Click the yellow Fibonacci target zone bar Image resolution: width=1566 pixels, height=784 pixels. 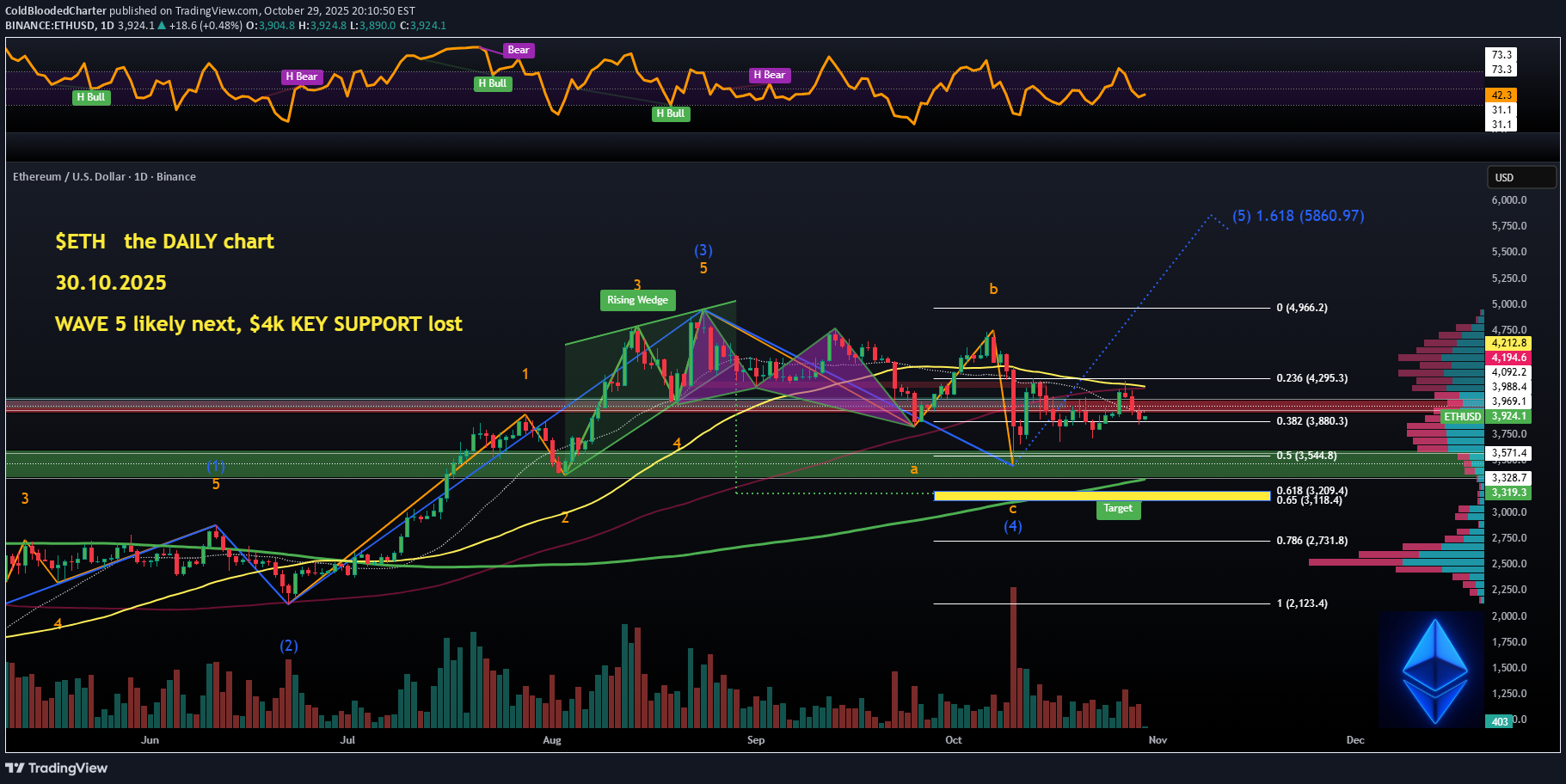(x=1101, y=495)
